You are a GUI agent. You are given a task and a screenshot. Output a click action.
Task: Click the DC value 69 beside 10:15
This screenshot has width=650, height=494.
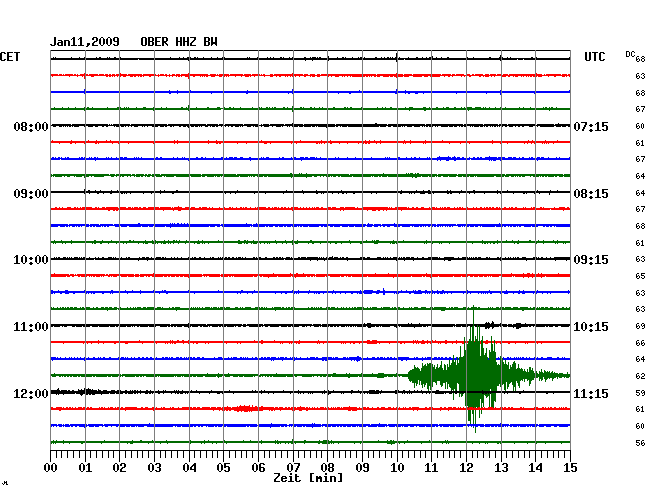point(640,326)
